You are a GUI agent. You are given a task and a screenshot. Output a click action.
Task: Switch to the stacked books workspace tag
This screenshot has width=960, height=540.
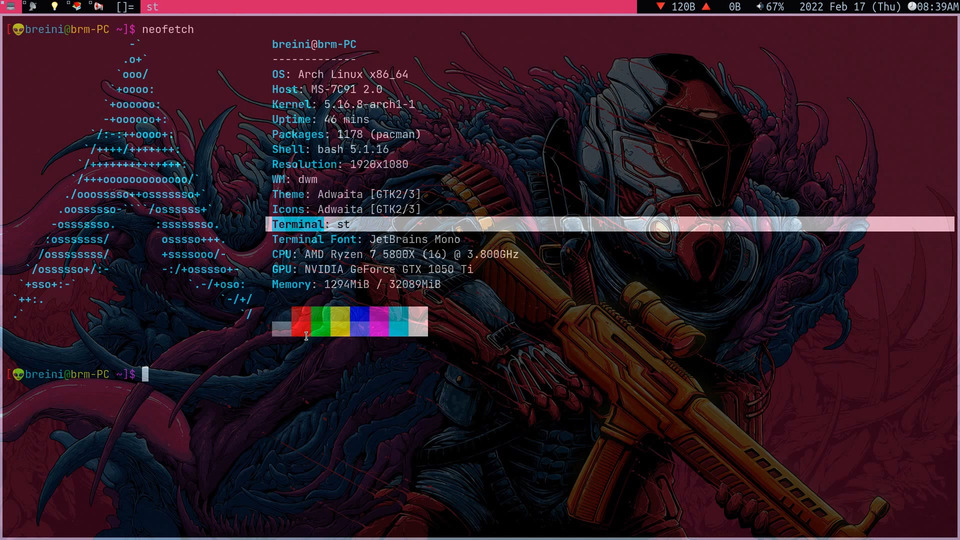76,7
